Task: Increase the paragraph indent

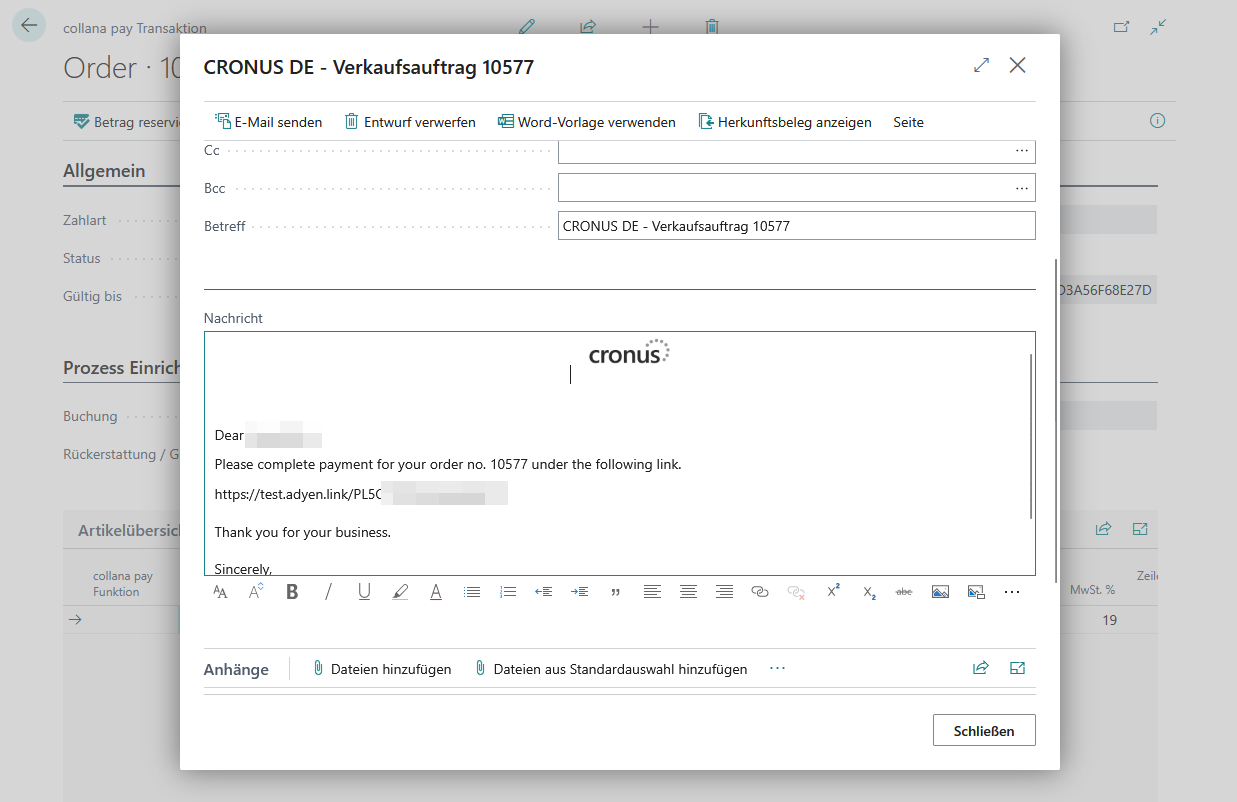Action: (x=580, y=592)
